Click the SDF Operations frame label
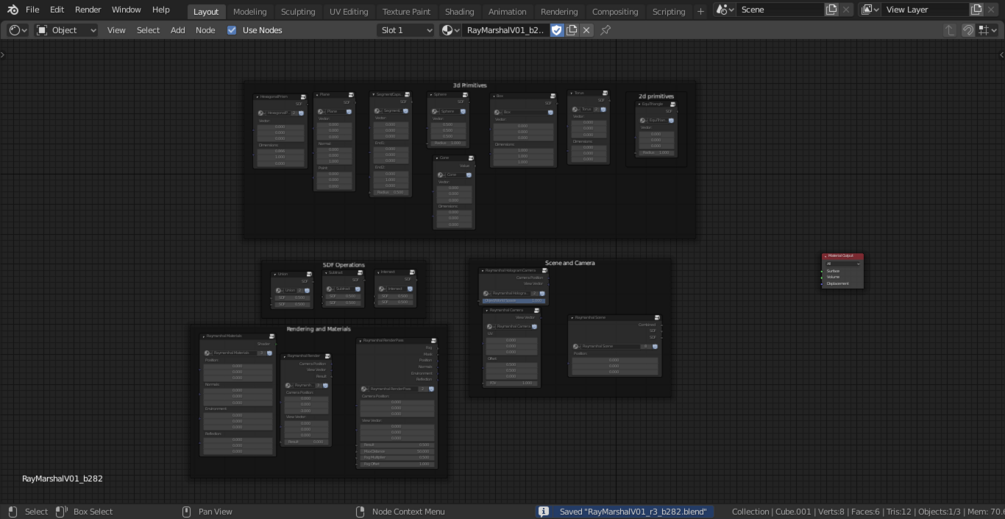 344,265
